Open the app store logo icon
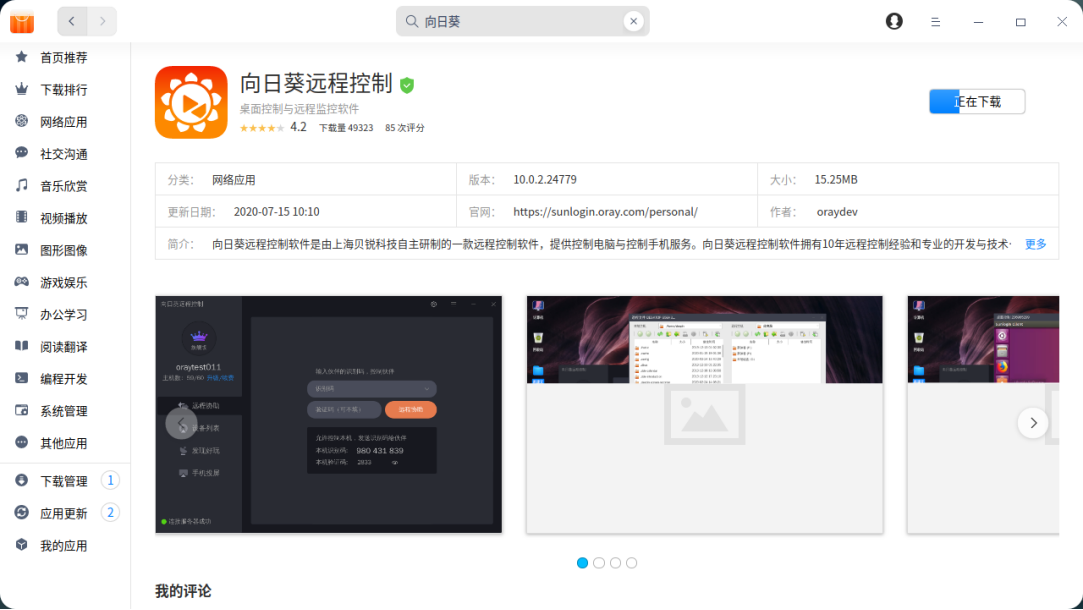This screenshot has height=610, width=1083. pos(22,22)
